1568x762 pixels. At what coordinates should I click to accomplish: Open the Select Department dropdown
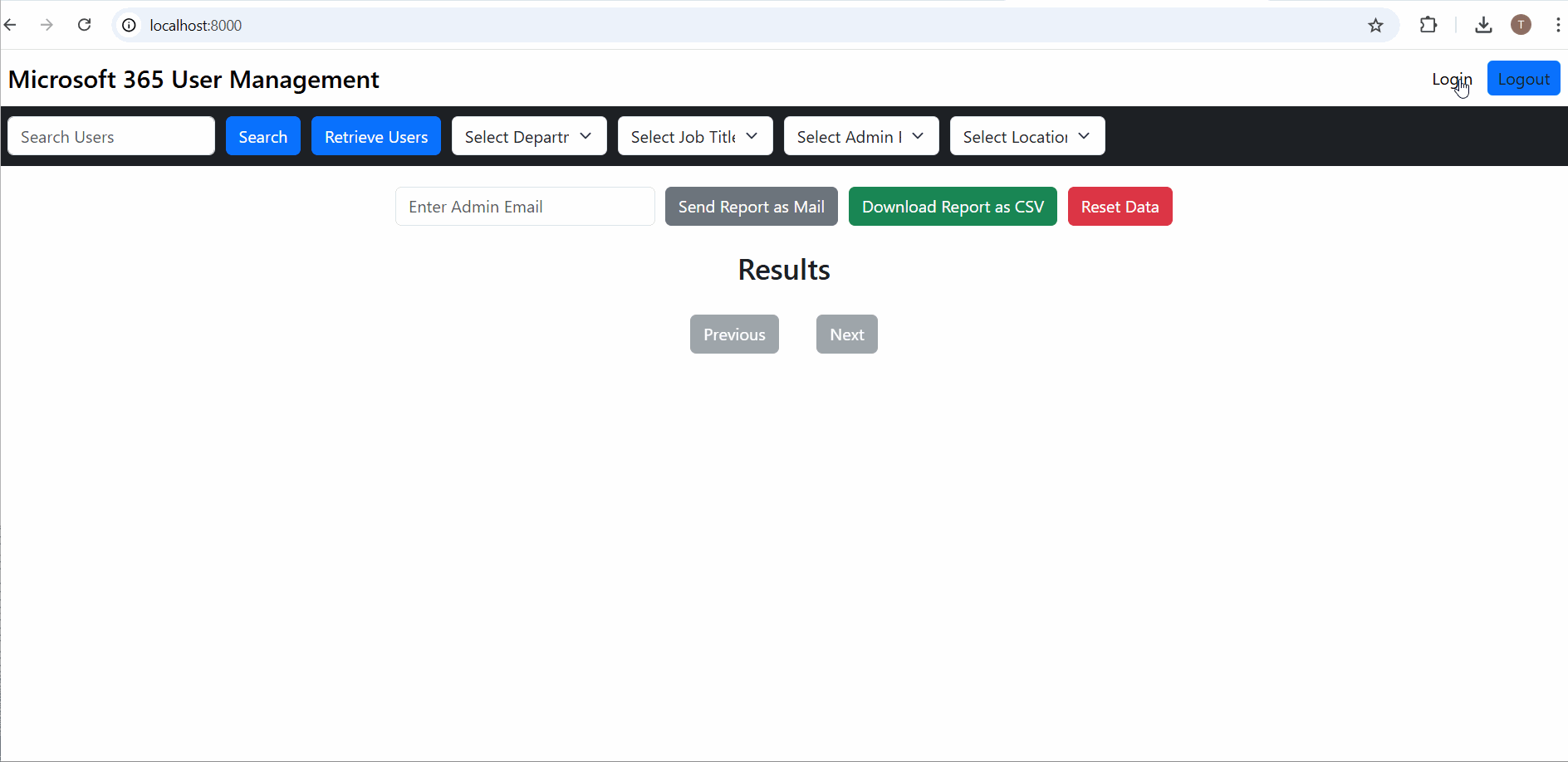point(529,136)
